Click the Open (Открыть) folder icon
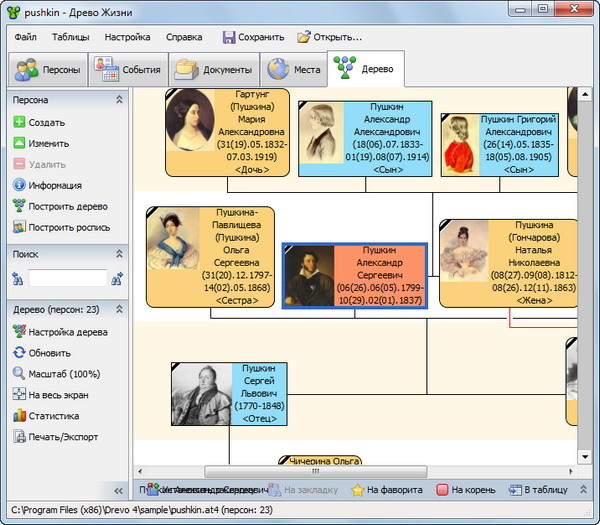600x525 pixels. pos(304,37)
